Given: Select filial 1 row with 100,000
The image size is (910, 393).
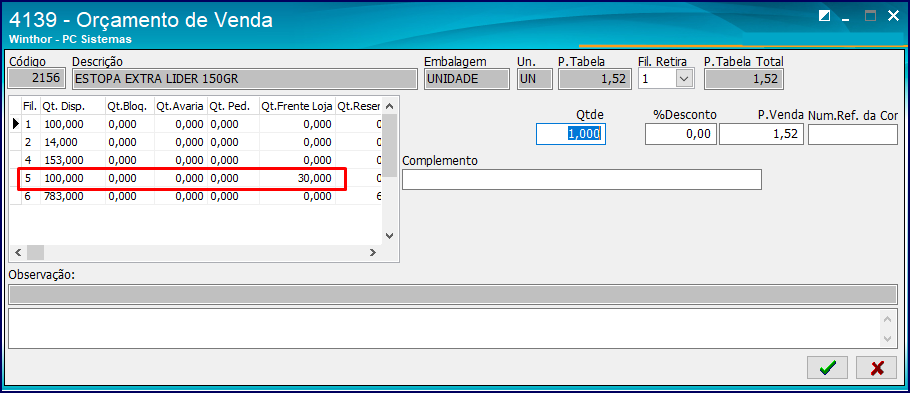Looking at the screenshot, I should (x=197, y=124).
